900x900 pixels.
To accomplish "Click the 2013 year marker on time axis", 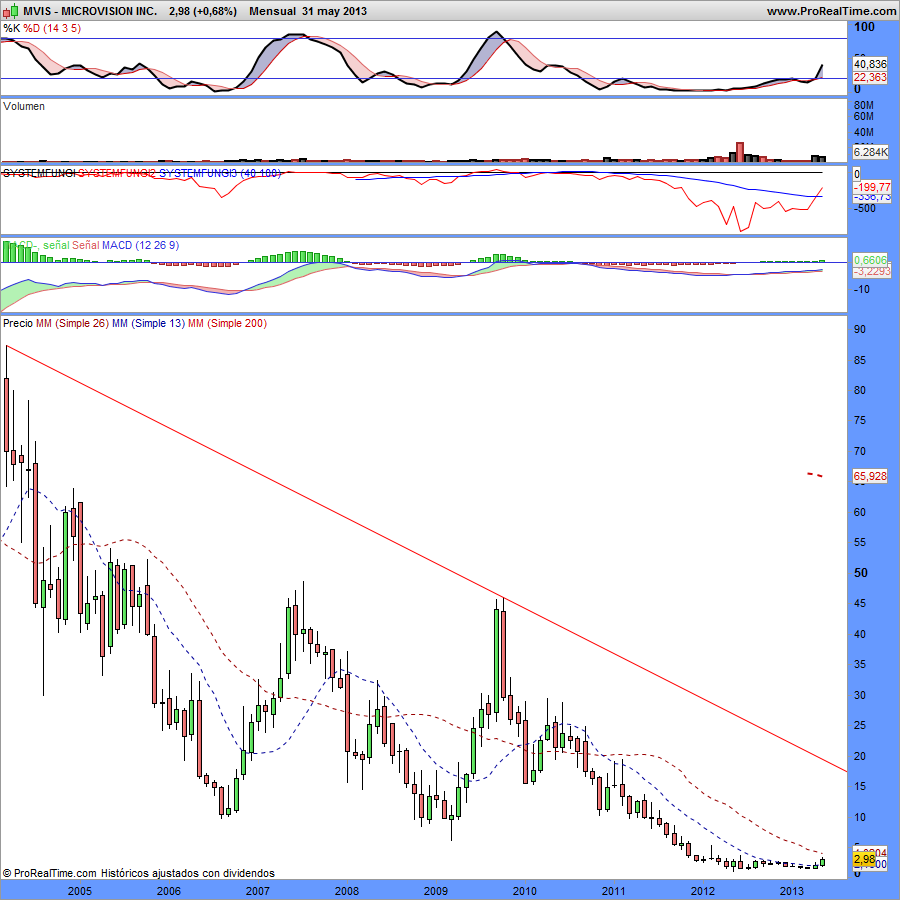I will 792,891.
